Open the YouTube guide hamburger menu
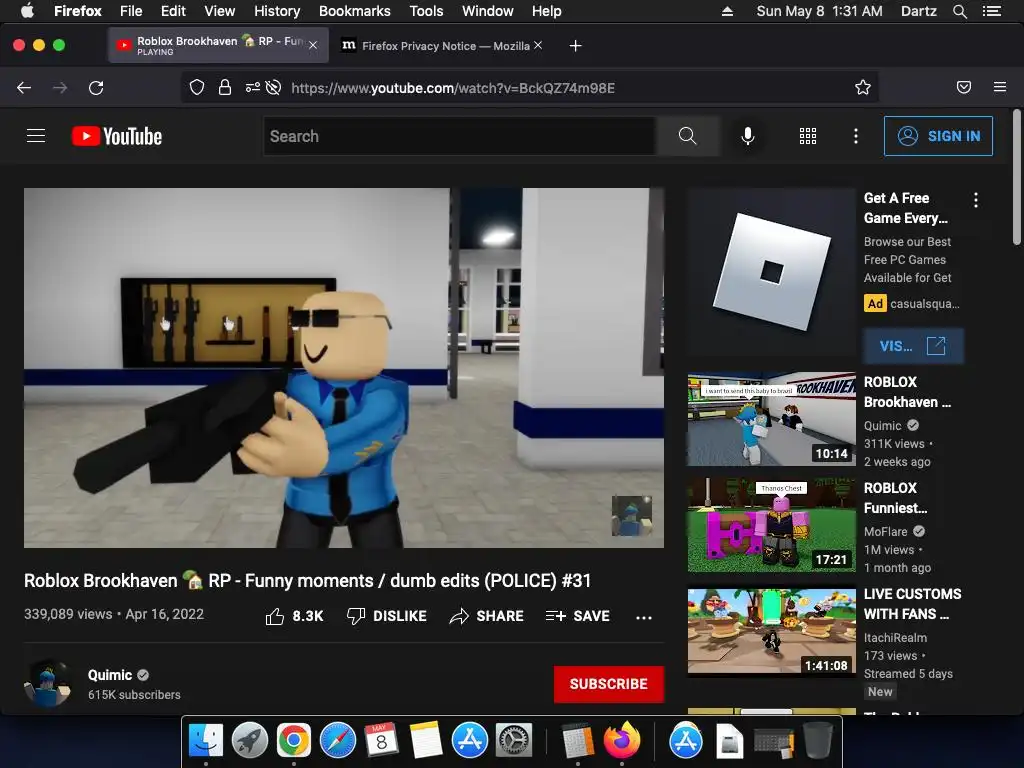 pos(36,136)
